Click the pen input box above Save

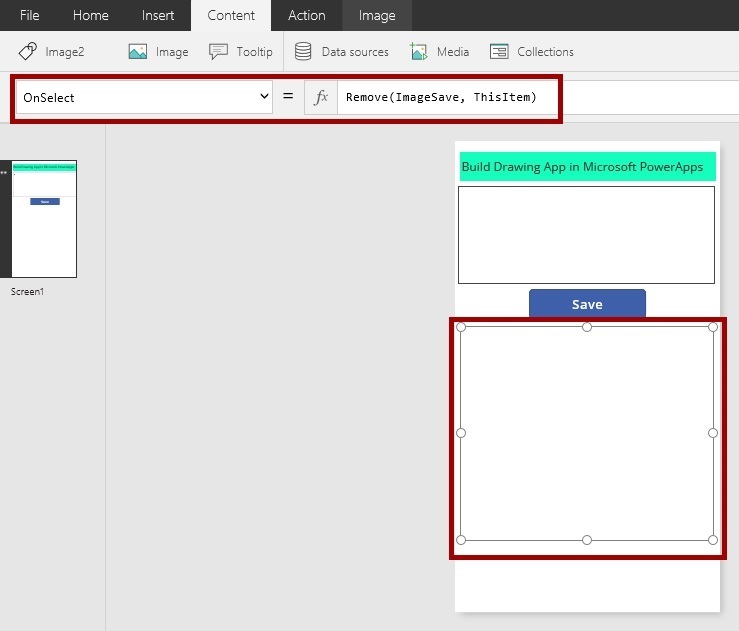pos(586,235)
